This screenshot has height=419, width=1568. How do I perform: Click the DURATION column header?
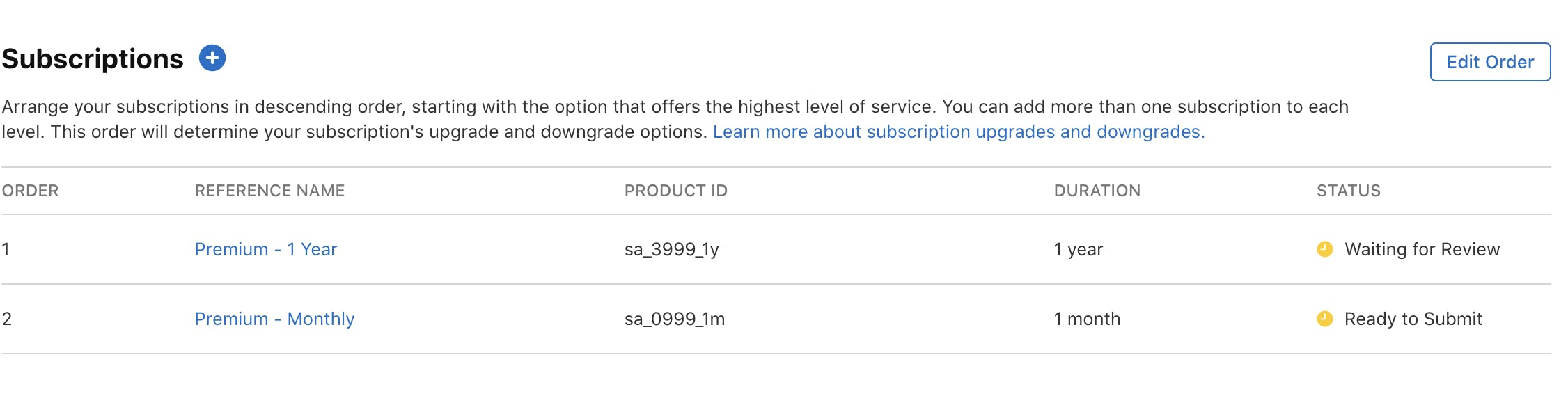[1097, 191]
